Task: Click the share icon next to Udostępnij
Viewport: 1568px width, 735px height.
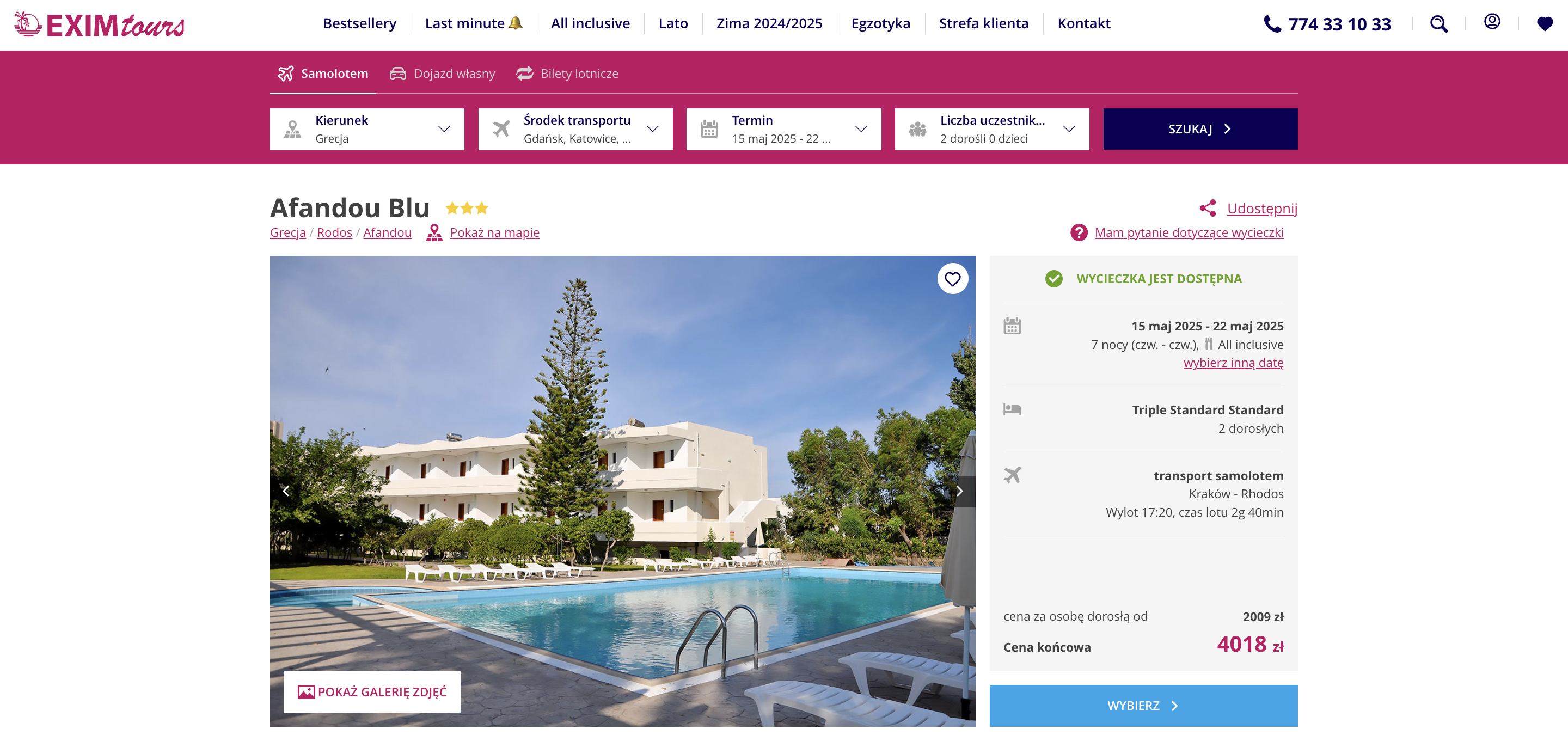Action: (1208, 208)
